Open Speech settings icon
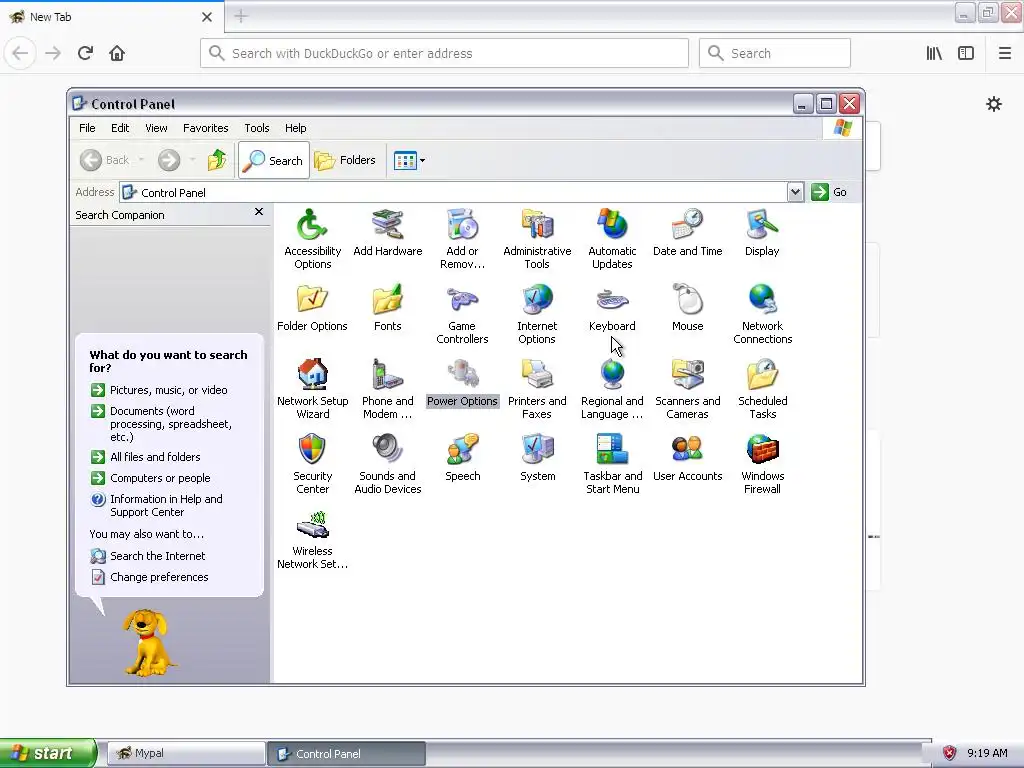Screen dimensions: 1024x768 462,458
